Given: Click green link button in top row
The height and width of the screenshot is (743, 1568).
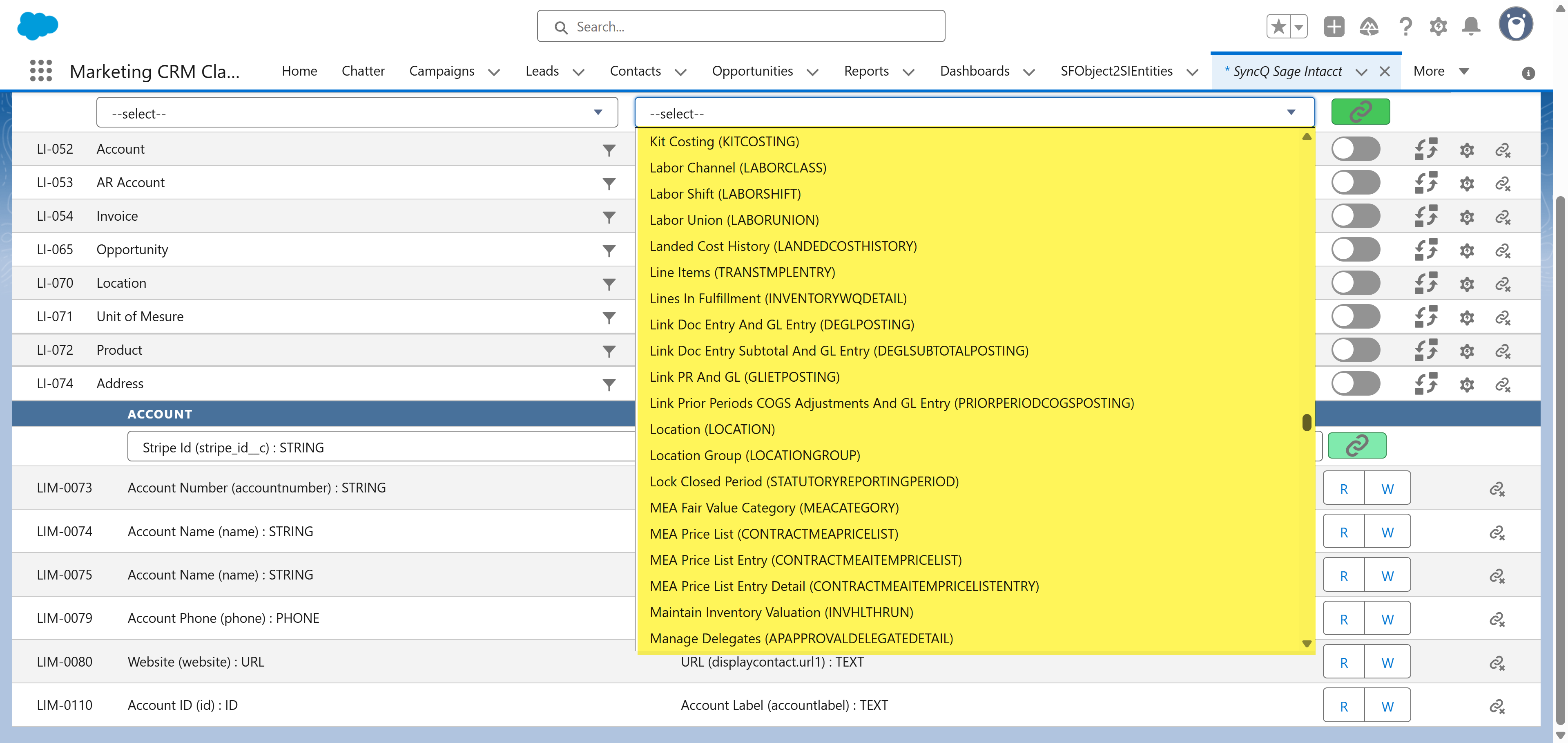Looking at the screenshot, I should tap(1361, 112).
